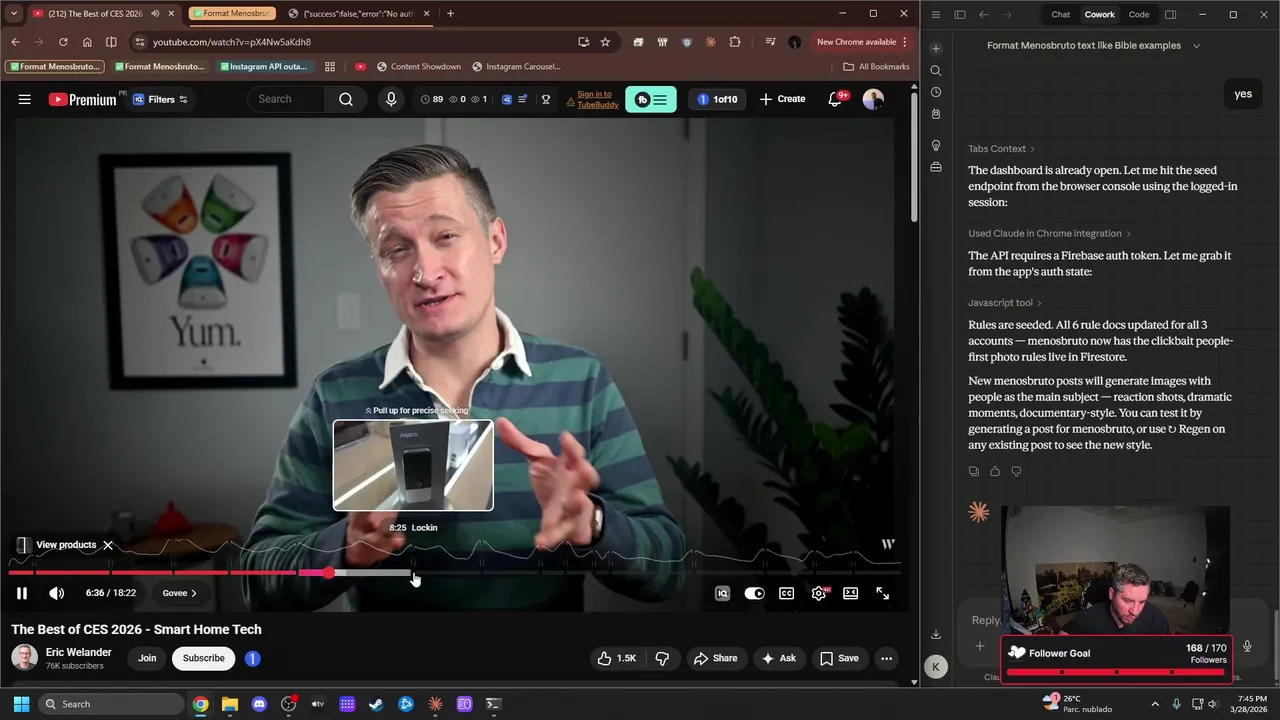The height and width of the screenshot is (720, 1280).
Task: Click the Lockin preview thumbnail
Action: (x=413, y=465)
